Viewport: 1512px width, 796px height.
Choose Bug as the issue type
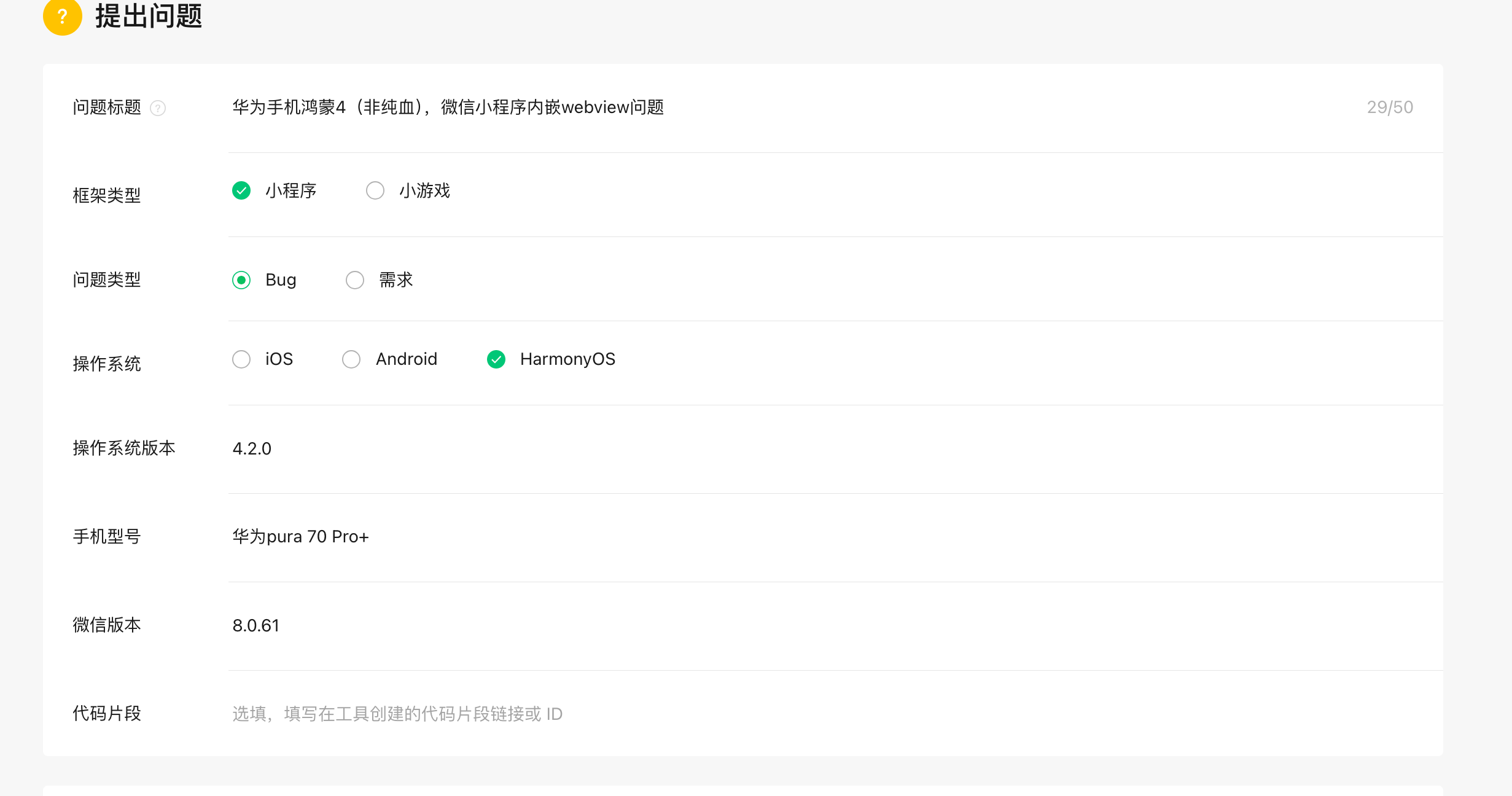[x=241, y=280]
